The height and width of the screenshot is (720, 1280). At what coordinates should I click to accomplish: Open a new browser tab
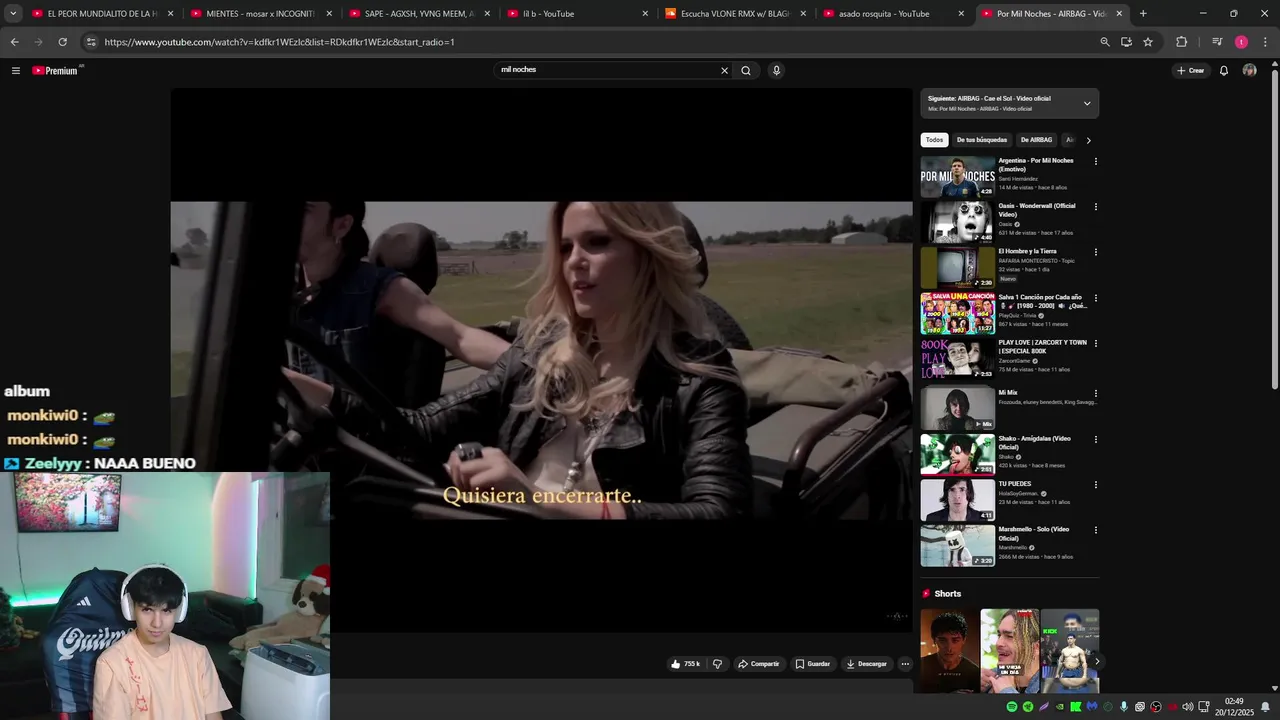click(x=1143, y=14)
